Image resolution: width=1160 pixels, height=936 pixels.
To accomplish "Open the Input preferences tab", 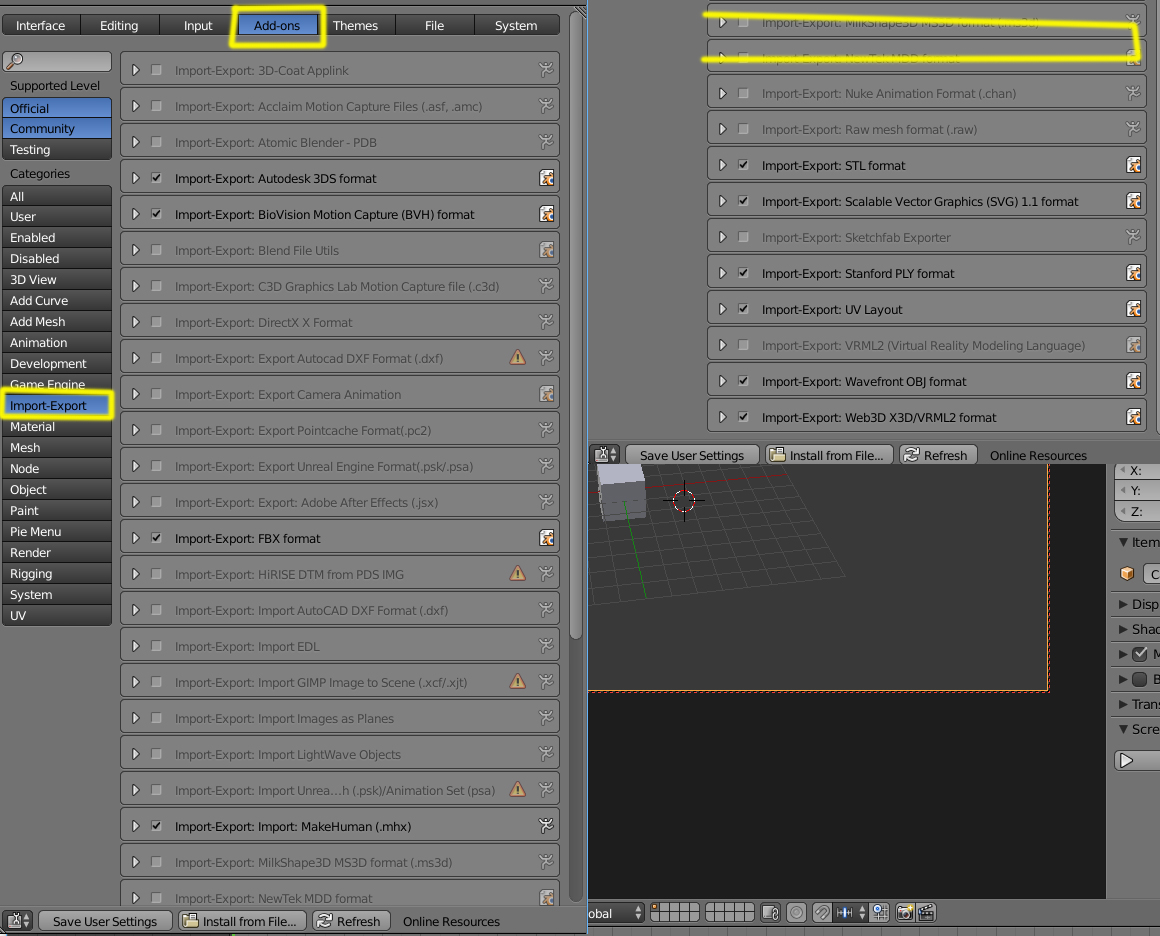I will (x=198, y=25).
